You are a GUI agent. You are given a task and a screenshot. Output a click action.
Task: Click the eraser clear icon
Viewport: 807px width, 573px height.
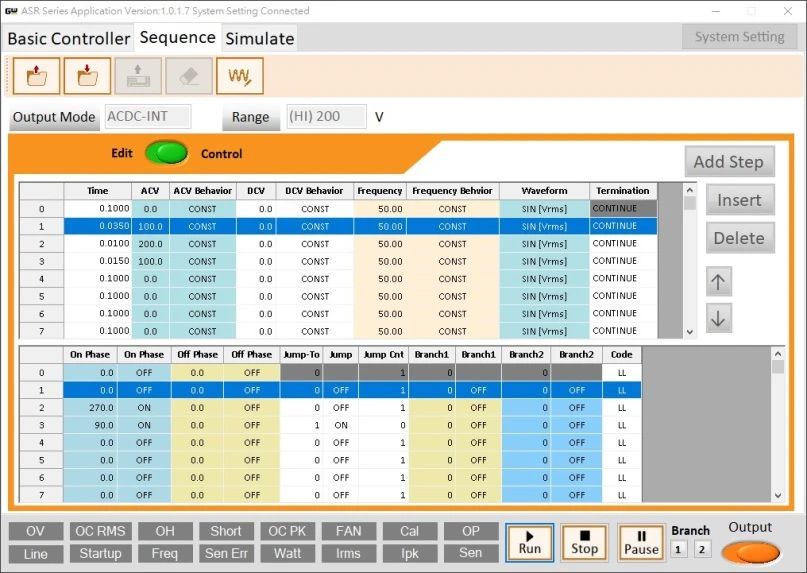click(189, 76)
